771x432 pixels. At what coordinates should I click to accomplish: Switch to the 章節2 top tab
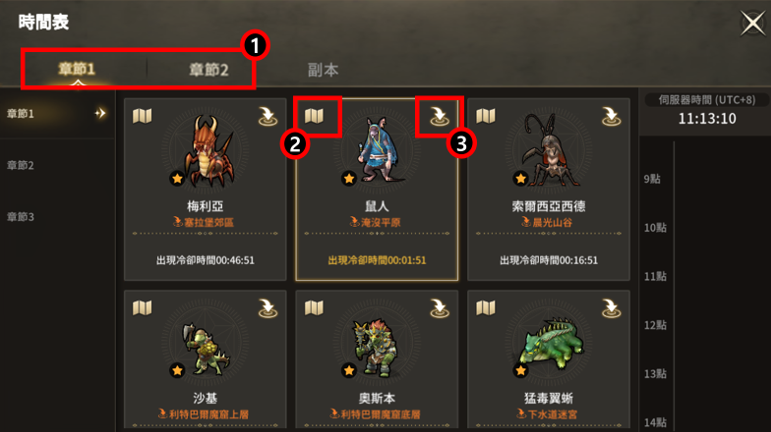[x=209, y=70]
